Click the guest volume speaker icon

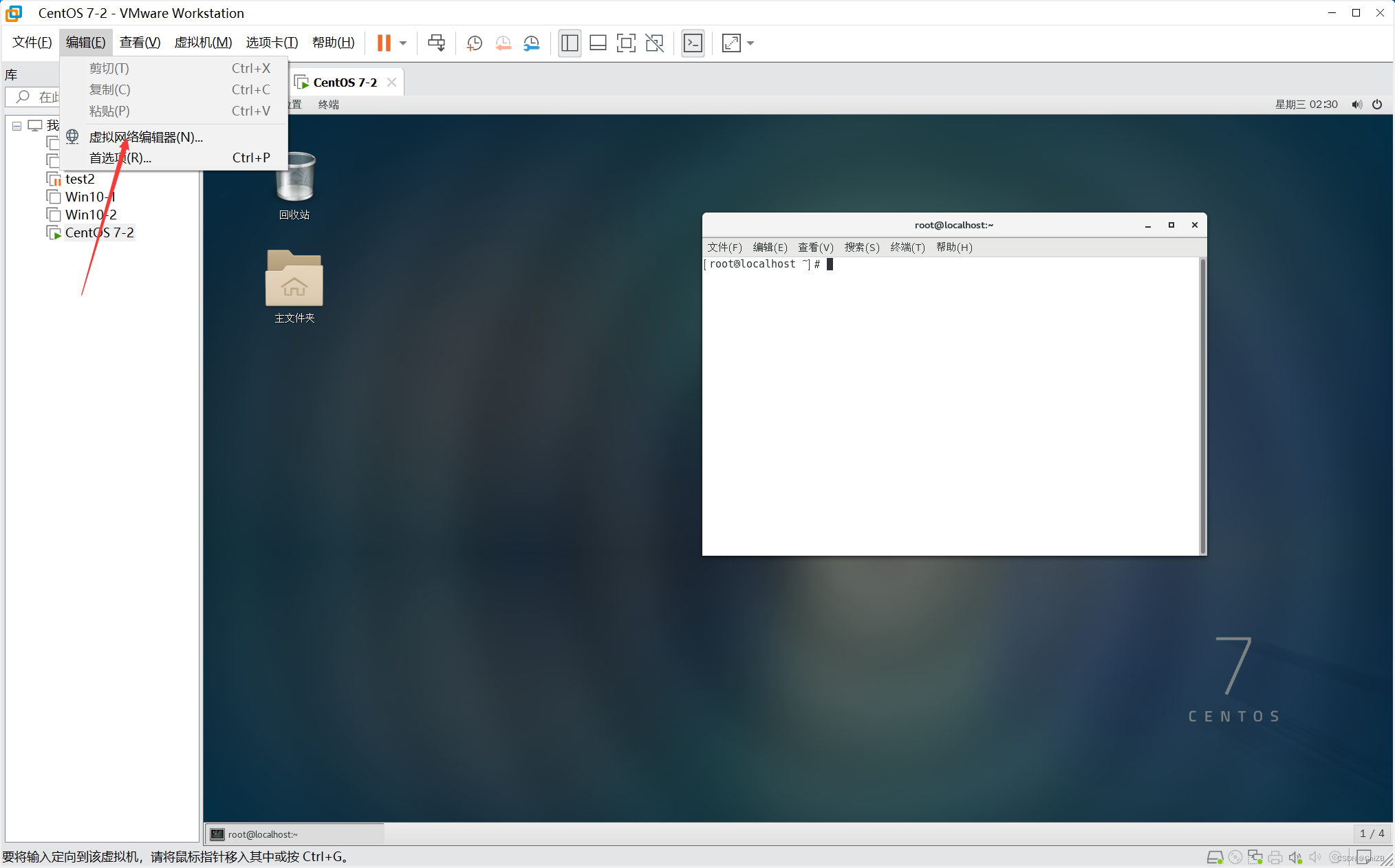(1356, 105)
